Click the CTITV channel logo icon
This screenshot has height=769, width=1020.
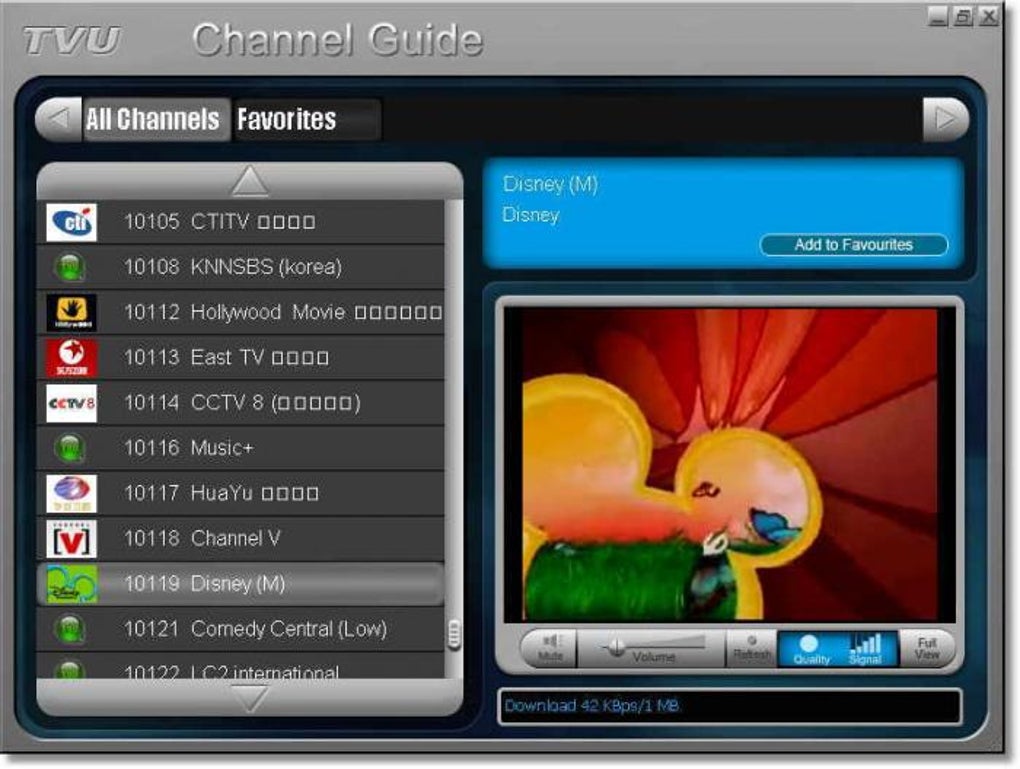pyautogui.click(x=72, y=223)
